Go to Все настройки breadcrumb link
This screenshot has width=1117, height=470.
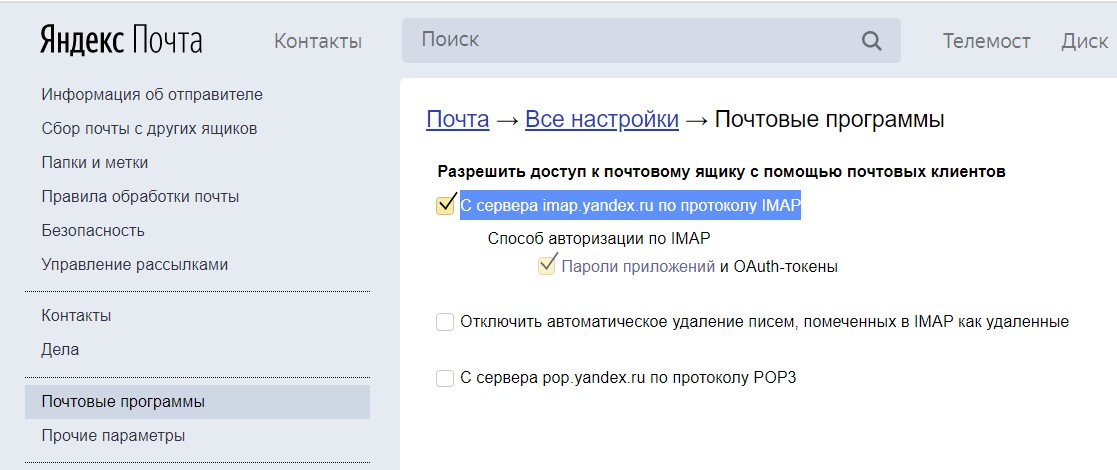pos(602,120)
